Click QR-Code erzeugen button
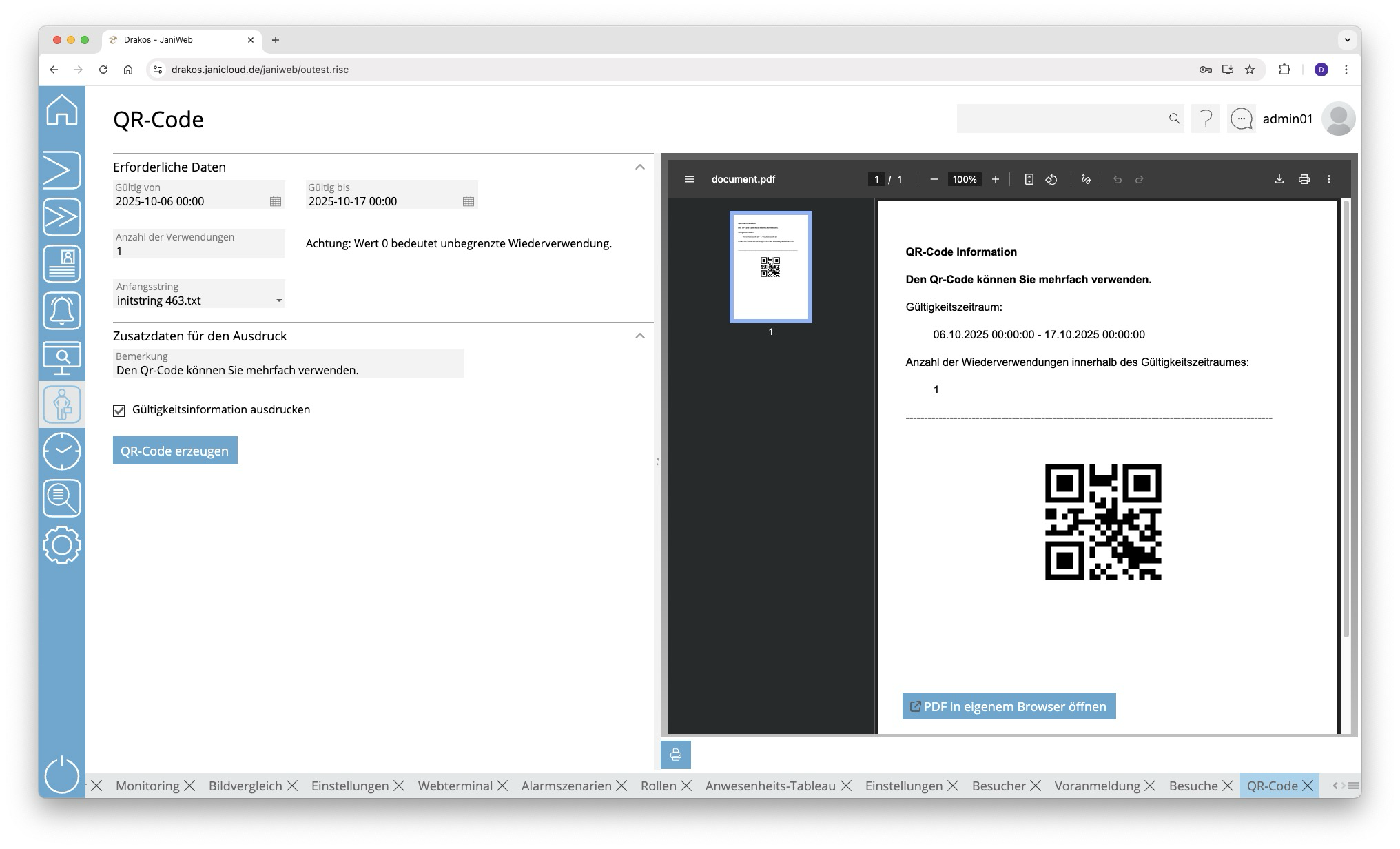 (175, 451)
